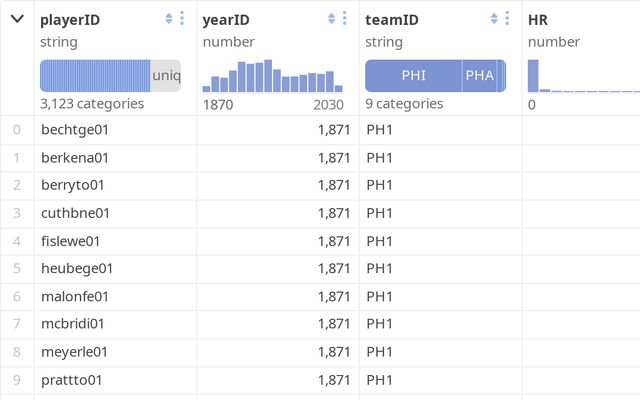Open teamID column options menu
Viewport: 640px width, 400px height.
coord(507,19)
